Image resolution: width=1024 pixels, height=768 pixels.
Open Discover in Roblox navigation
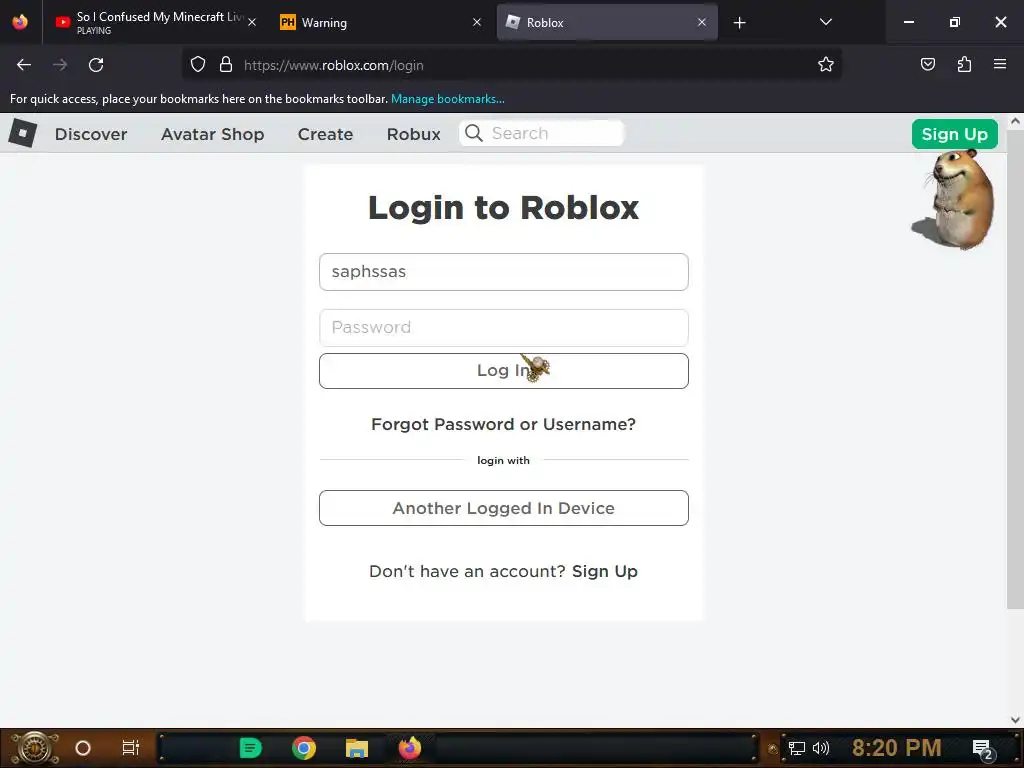pyautogui.click(x=91, y=134)
